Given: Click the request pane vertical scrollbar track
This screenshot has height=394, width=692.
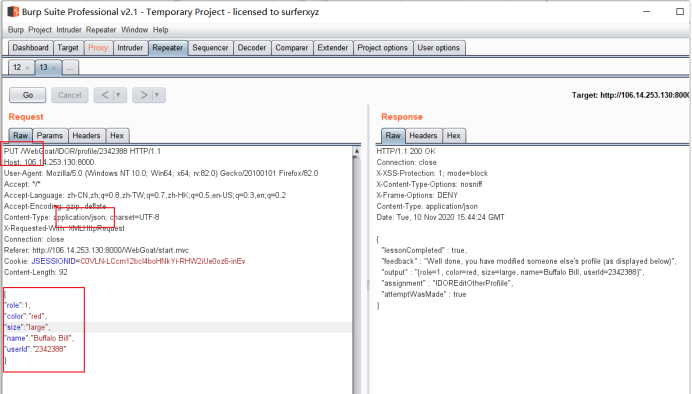Looking at the screenshot, I should [x=357, y=274].
